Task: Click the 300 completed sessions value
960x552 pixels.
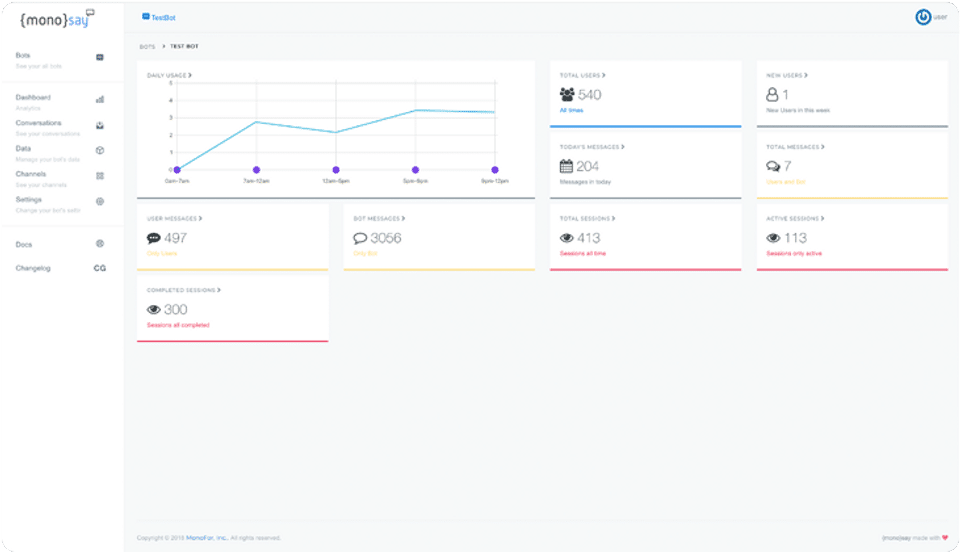Action: [175, 310]
